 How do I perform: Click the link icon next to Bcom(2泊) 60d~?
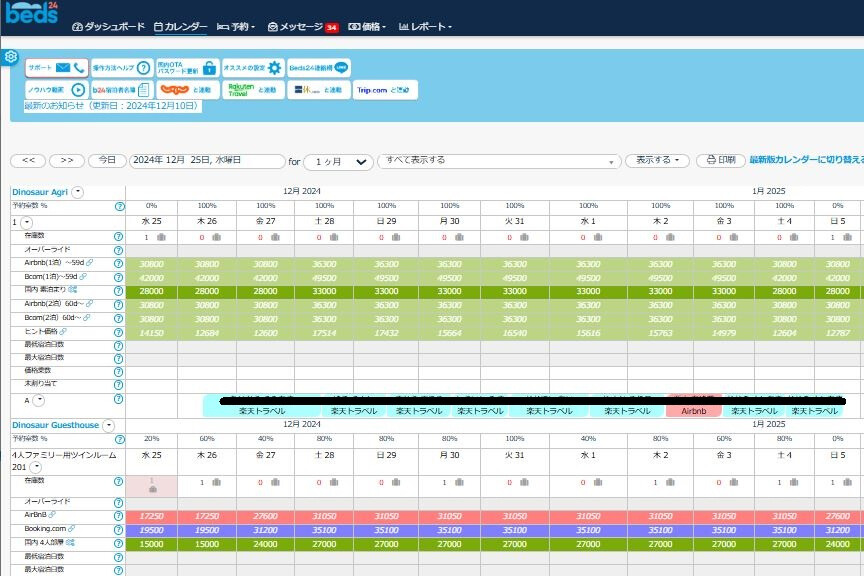pyautogui.click(x=87, y=317)
